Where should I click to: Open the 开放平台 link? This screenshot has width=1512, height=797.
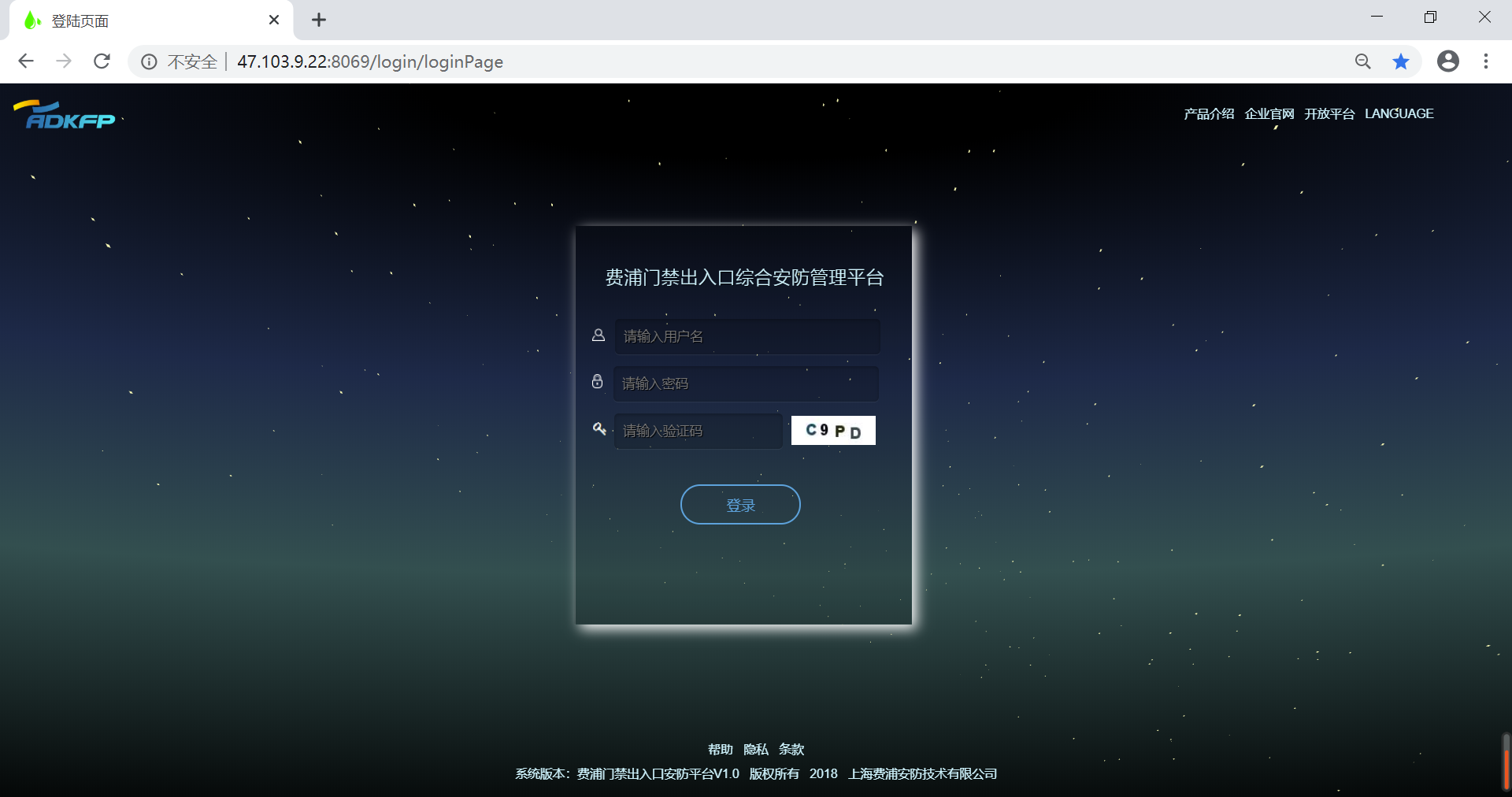pos(1329,113)
